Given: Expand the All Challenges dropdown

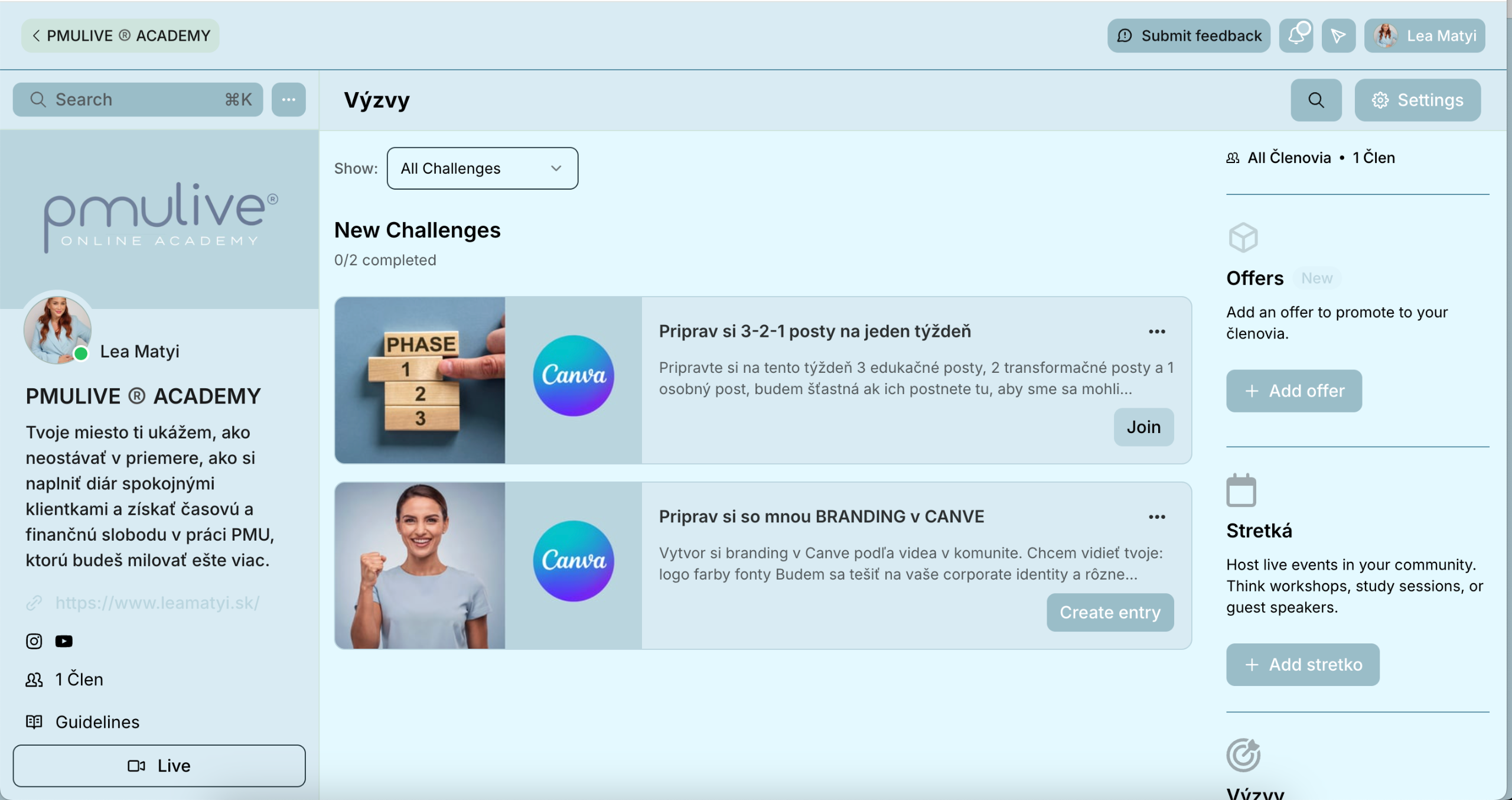Looking at the screenshot, I should coord(482,168).
